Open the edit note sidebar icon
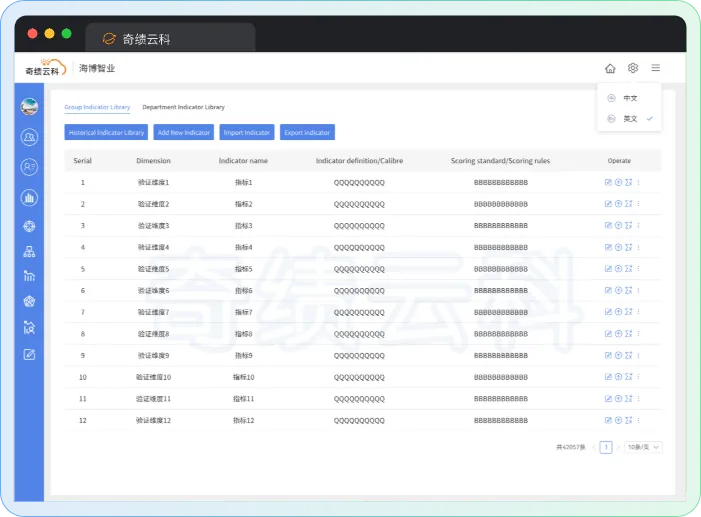The height and width of the screenshot is (517, 701). [x=29, y=355]
